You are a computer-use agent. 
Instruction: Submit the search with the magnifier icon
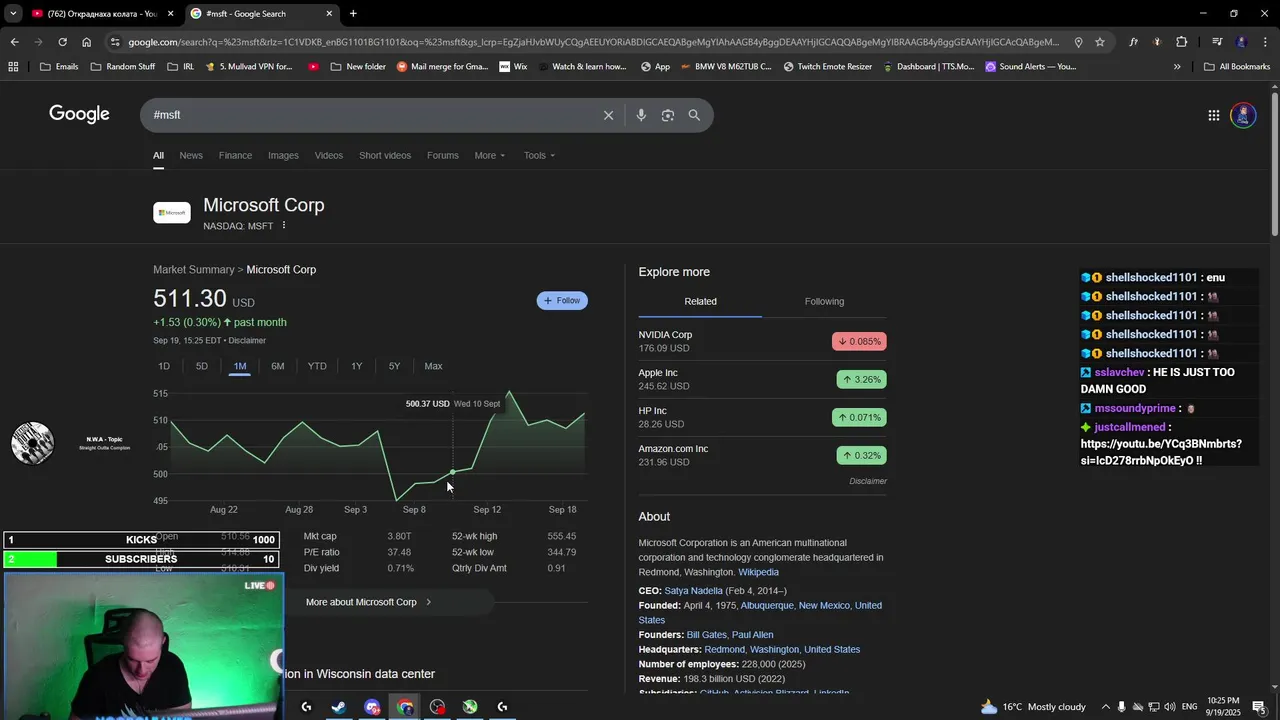(x=694, y=115)
